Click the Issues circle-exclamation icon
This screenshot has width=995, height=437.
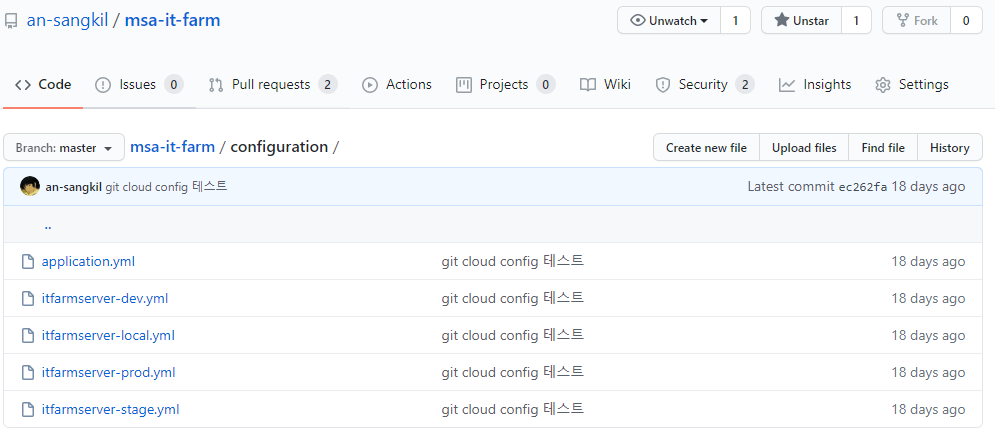point(103,85)
